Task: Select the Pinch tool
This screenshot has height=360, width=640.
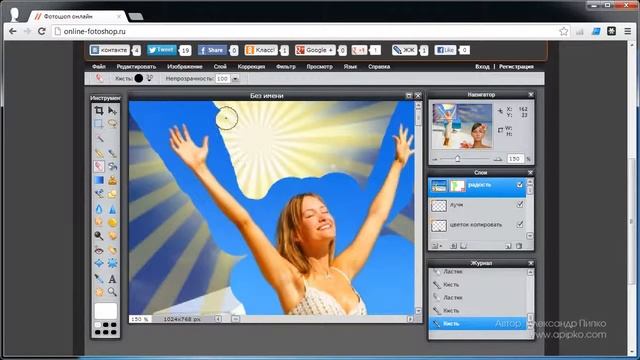Action: (112, 263)
